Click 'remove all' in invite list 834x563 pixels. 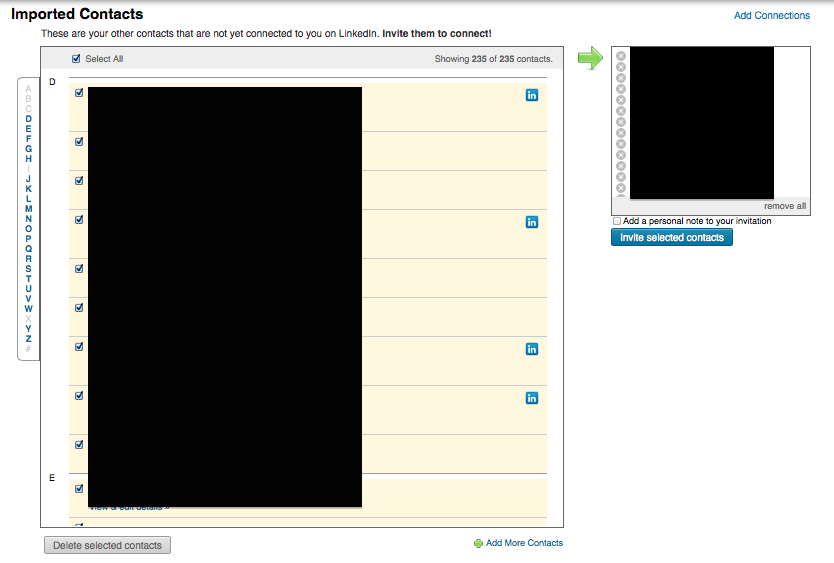tap(784, 206)
